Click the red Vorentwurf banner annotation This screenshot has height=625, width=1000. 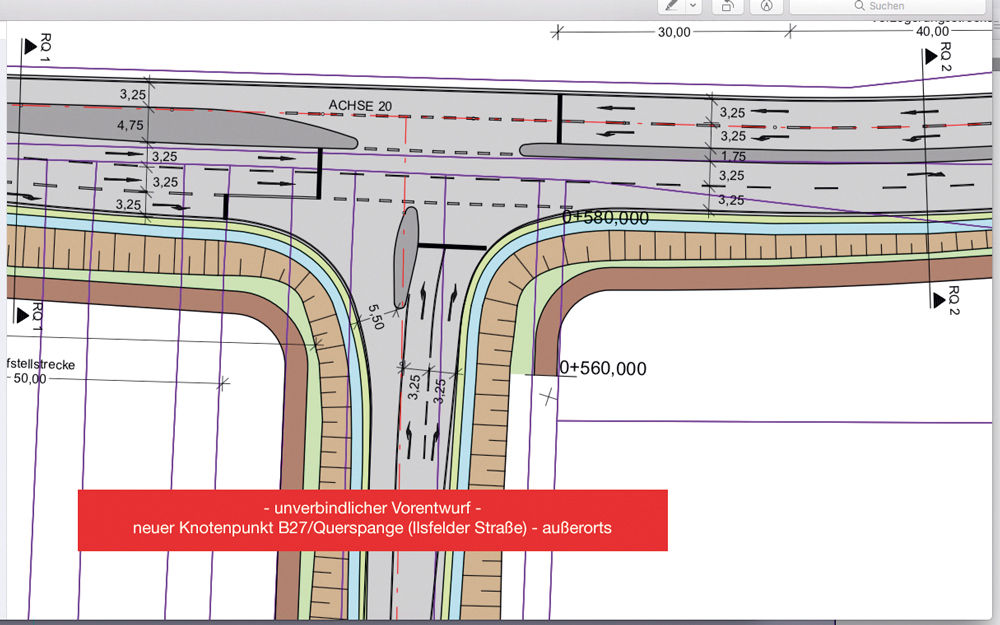tap(372, 519)
